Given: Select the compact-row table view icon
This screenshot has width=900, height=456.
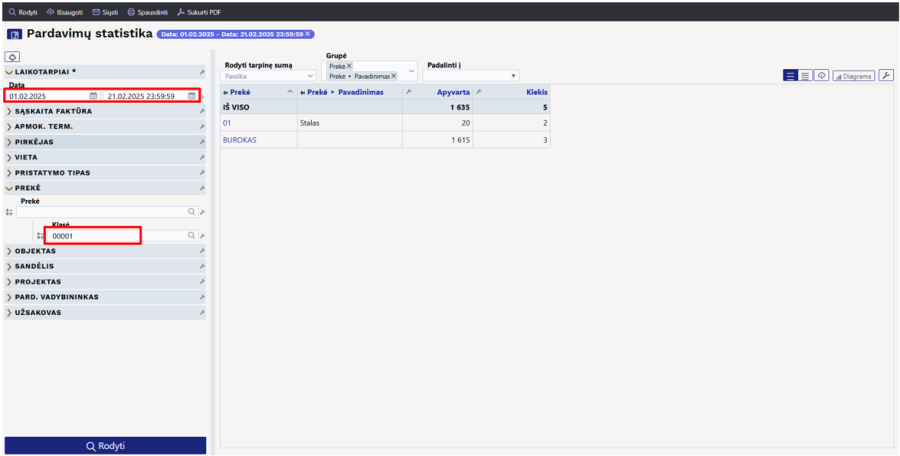Looking at the screenshot, I should point(805,76).
